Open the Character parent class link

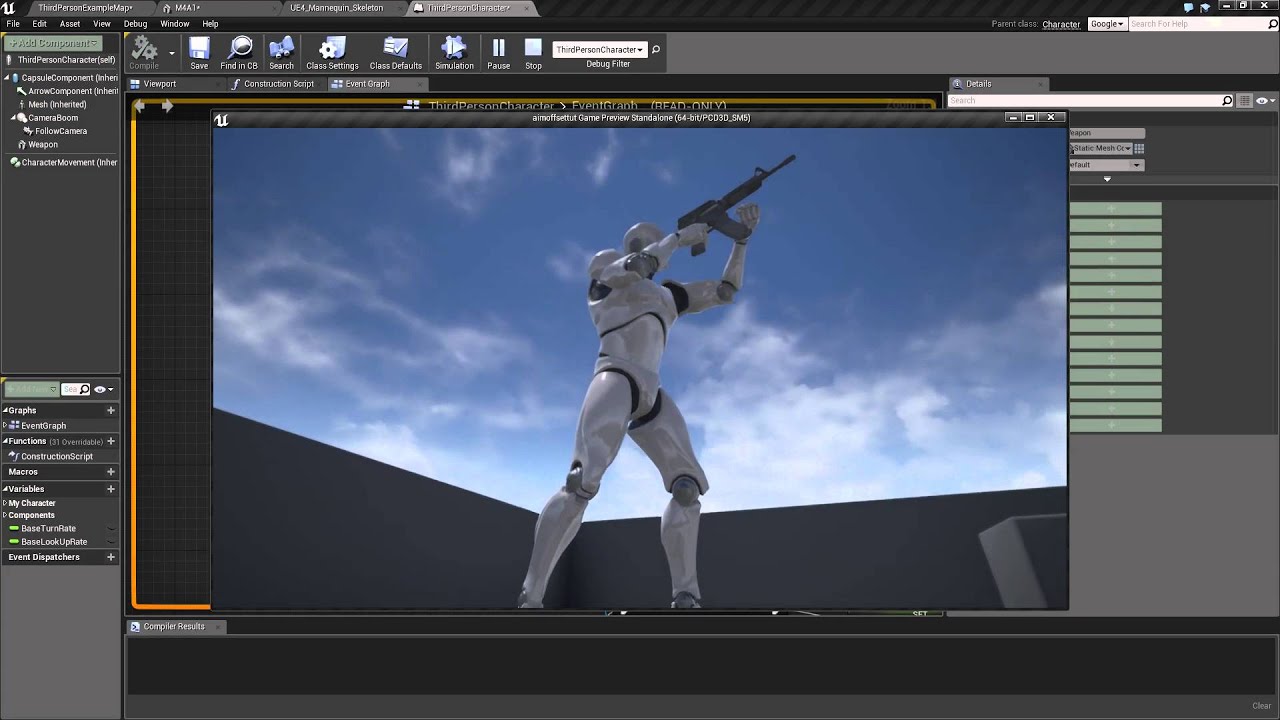[1061, 24]
